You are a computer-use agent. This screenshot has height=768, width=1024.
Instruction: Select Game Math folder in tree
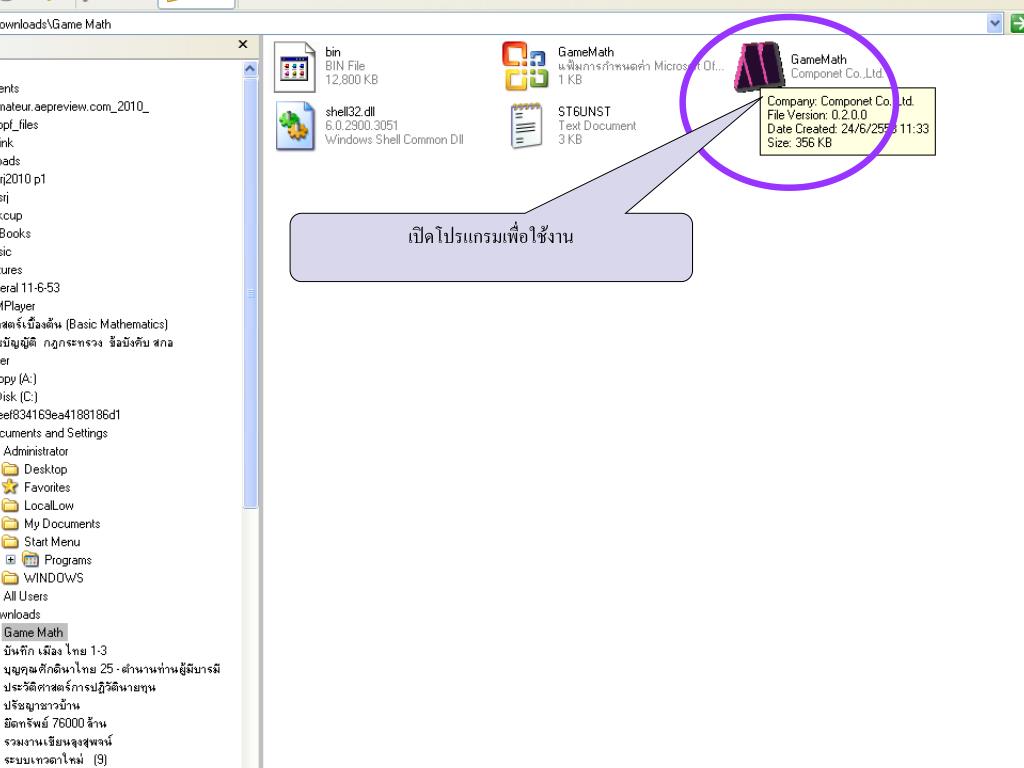[33, 632]
